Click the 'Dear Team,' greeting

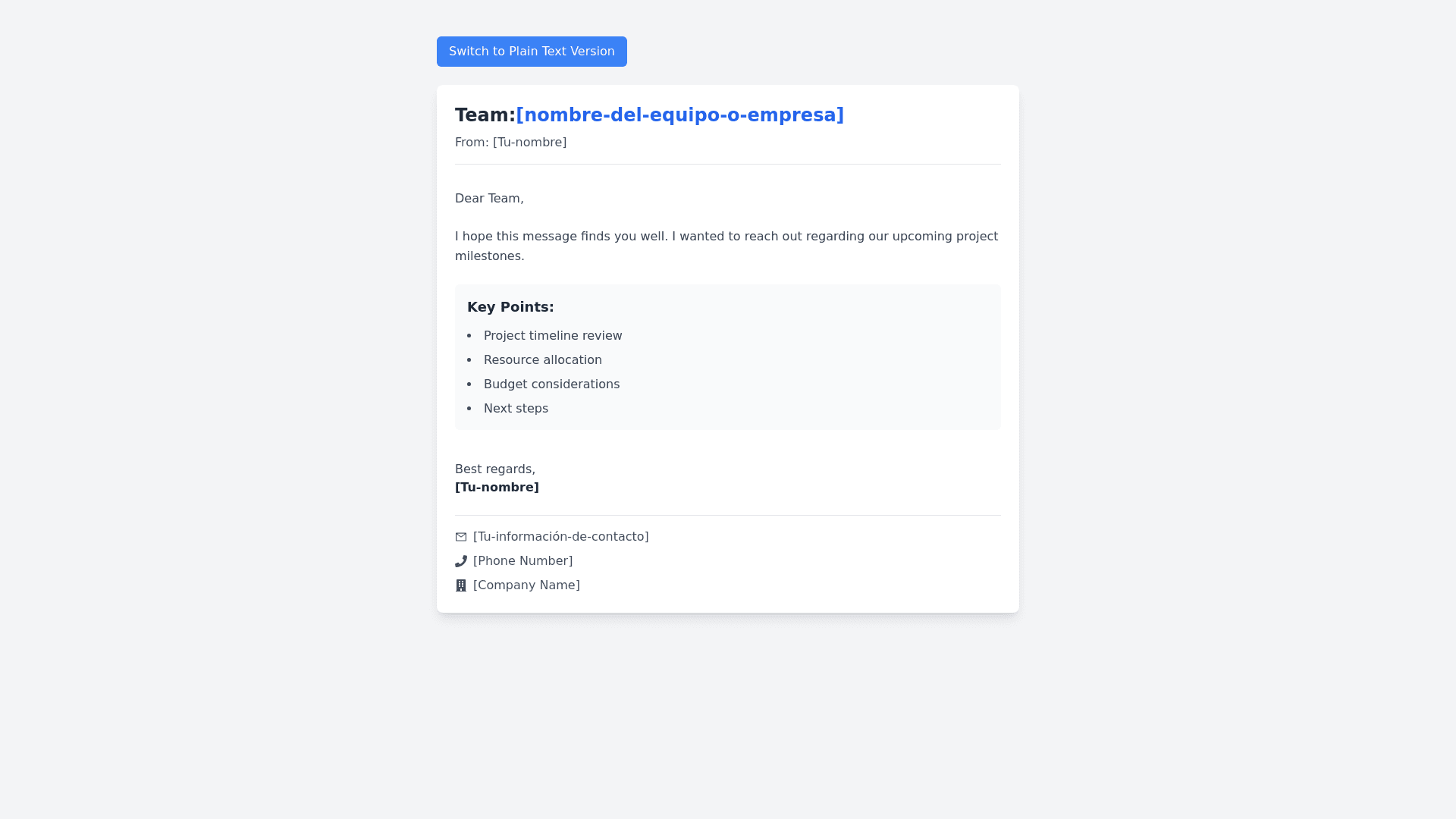(489, 199)
